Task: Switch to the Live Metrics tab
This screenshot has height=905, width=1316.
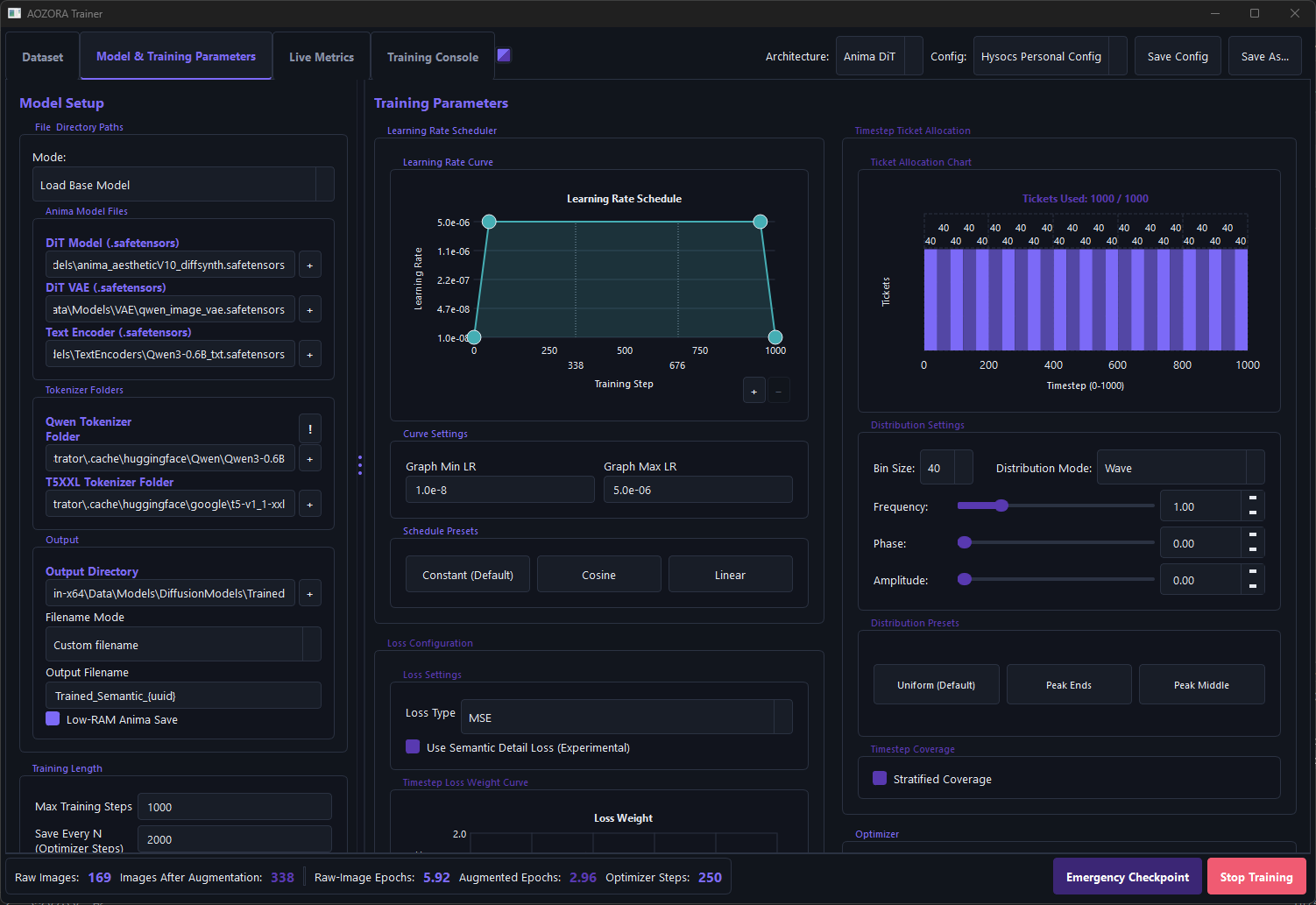Action: (322, 57)
